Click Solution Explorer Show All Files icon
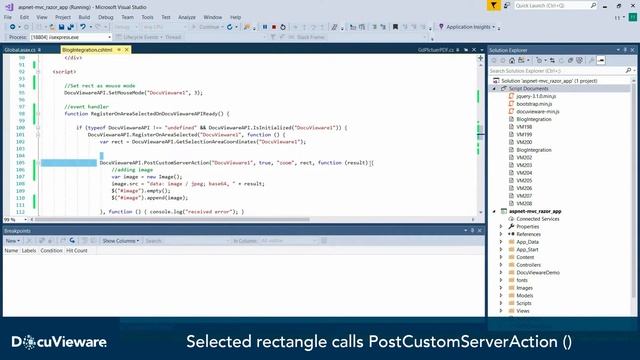This screenshot has width=640, height=360. 580,60
